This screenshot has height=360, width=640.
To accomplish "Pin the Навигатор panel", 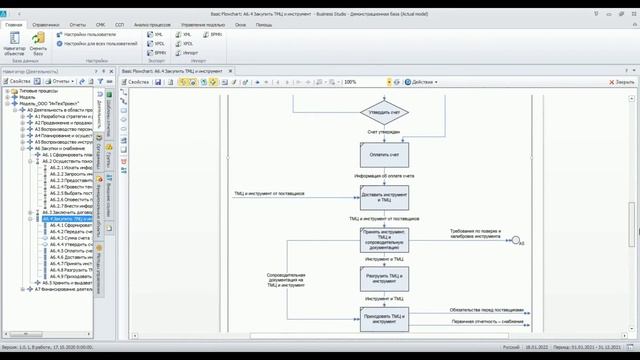I will click(104, 71).
